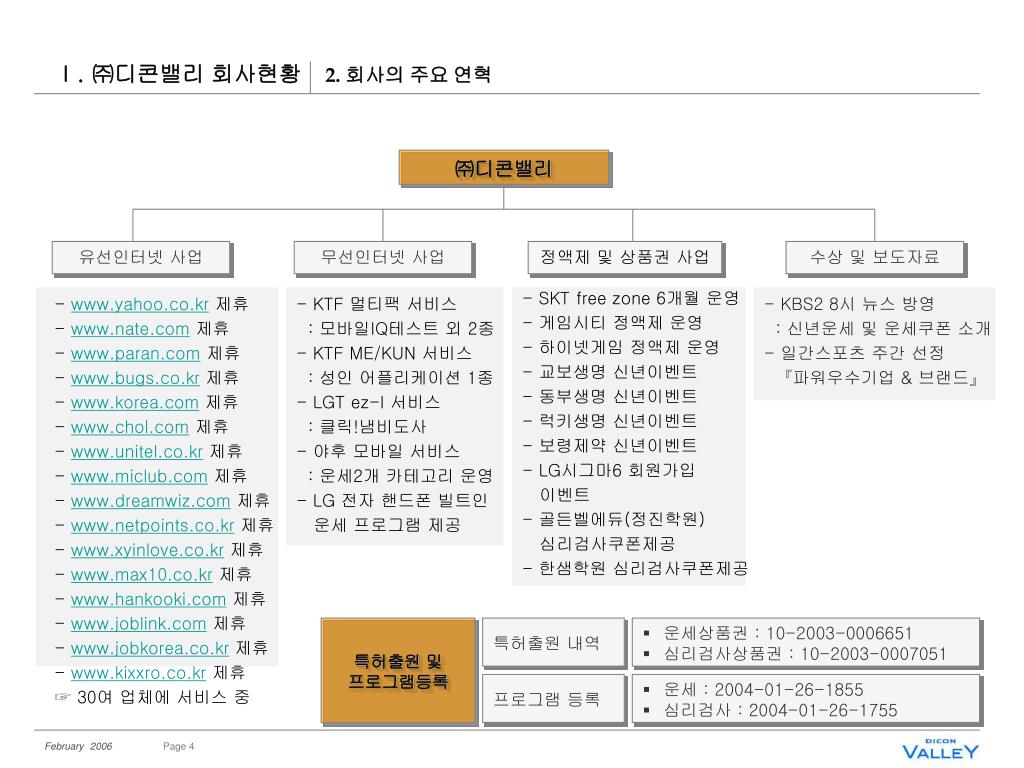The width and height of the screenshot is (1024, 768).
Task: Click the www.jobkorea.co.kr link
Action: tap(150, 648)
